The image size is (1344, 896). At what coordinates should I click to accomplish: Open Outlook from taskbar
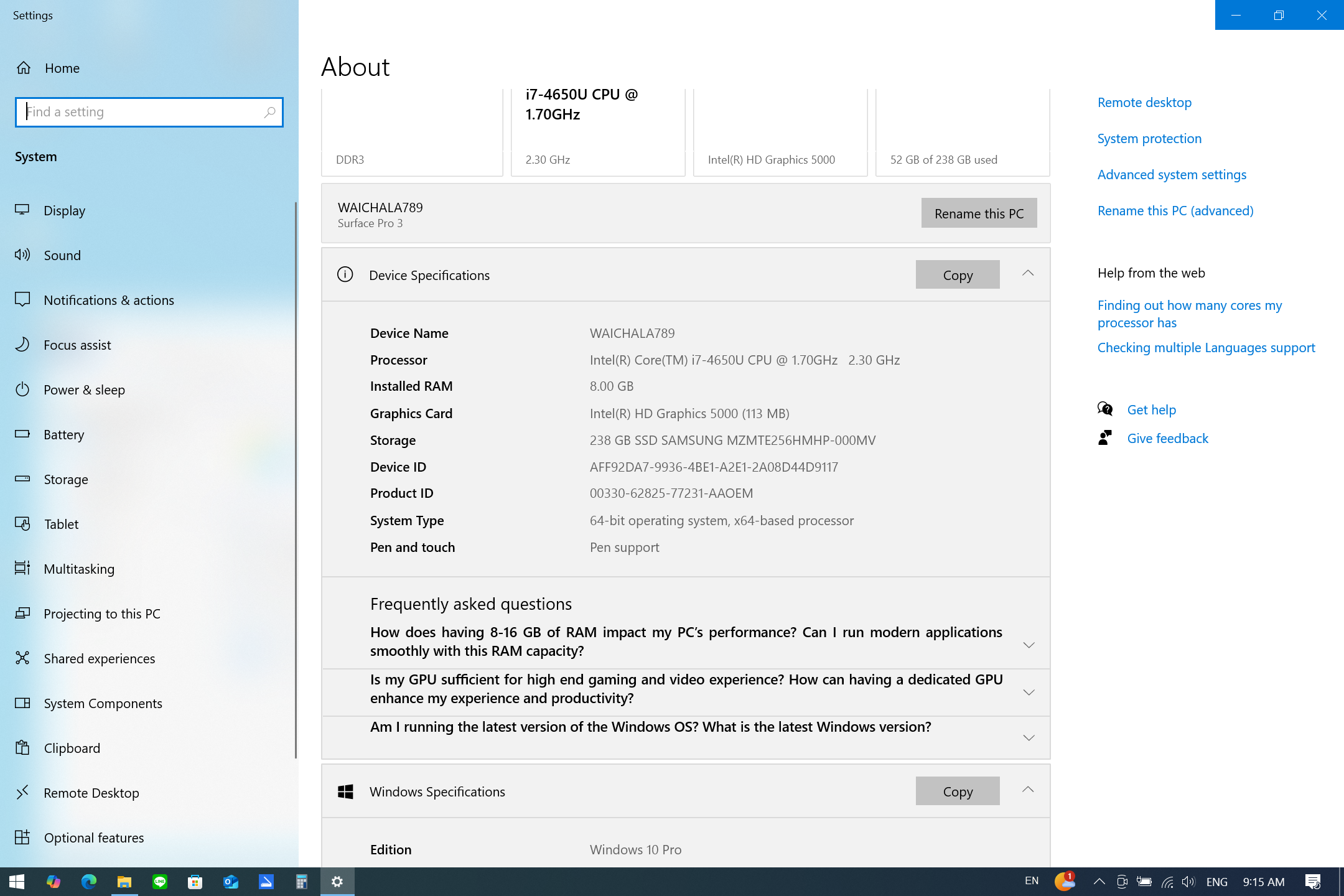pos(231,882)
